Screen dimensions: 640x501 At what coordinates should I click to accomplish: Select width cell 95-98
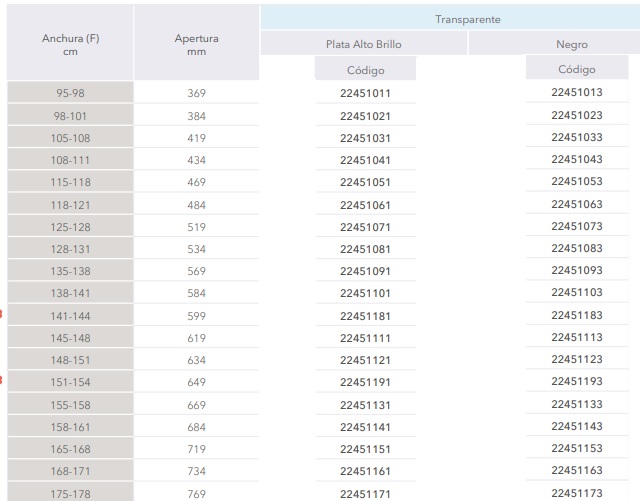pos(70,92)
